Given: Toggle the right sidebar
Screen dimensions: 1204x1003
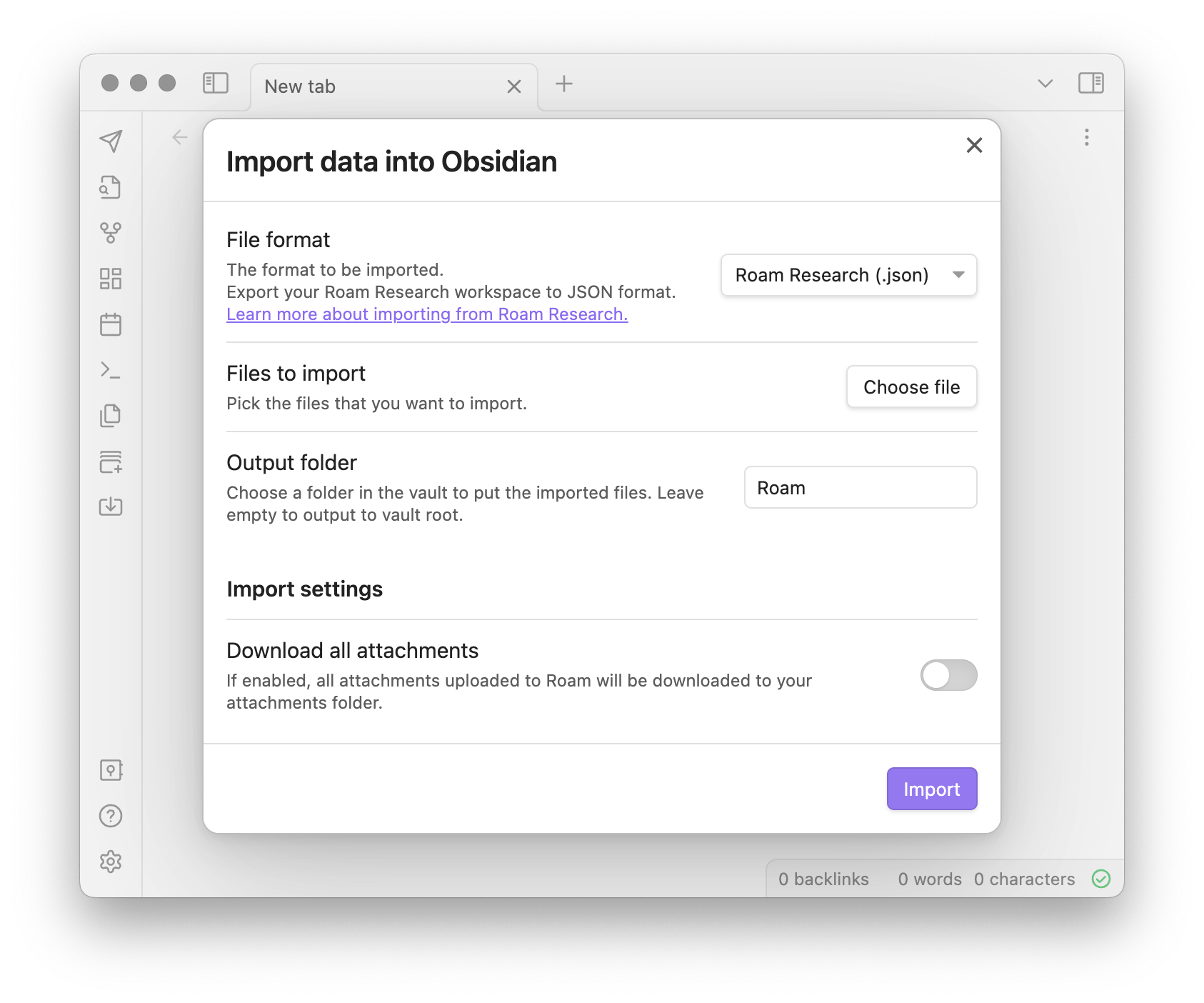Looking at the screenshot, I should (x=1090, y=84).
